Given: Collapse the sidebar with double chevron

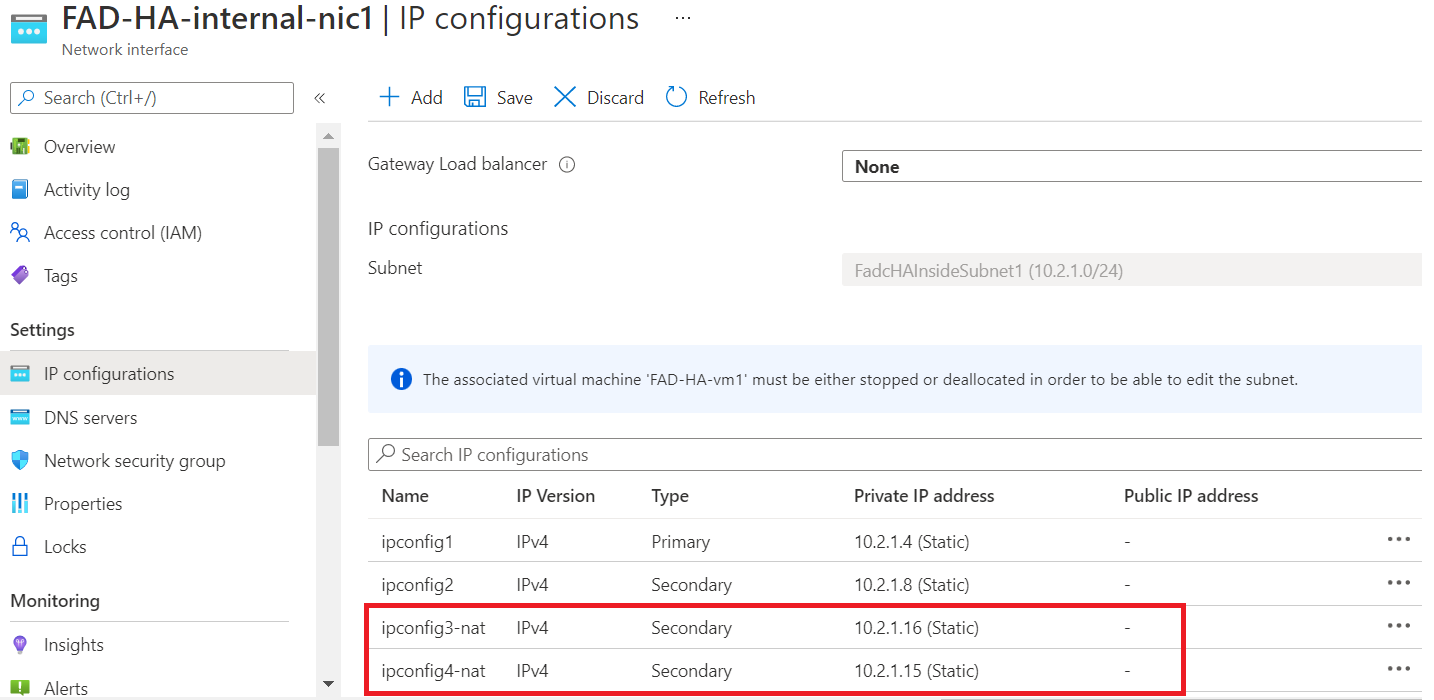Looking at the screenshot, I should (320, 98).
